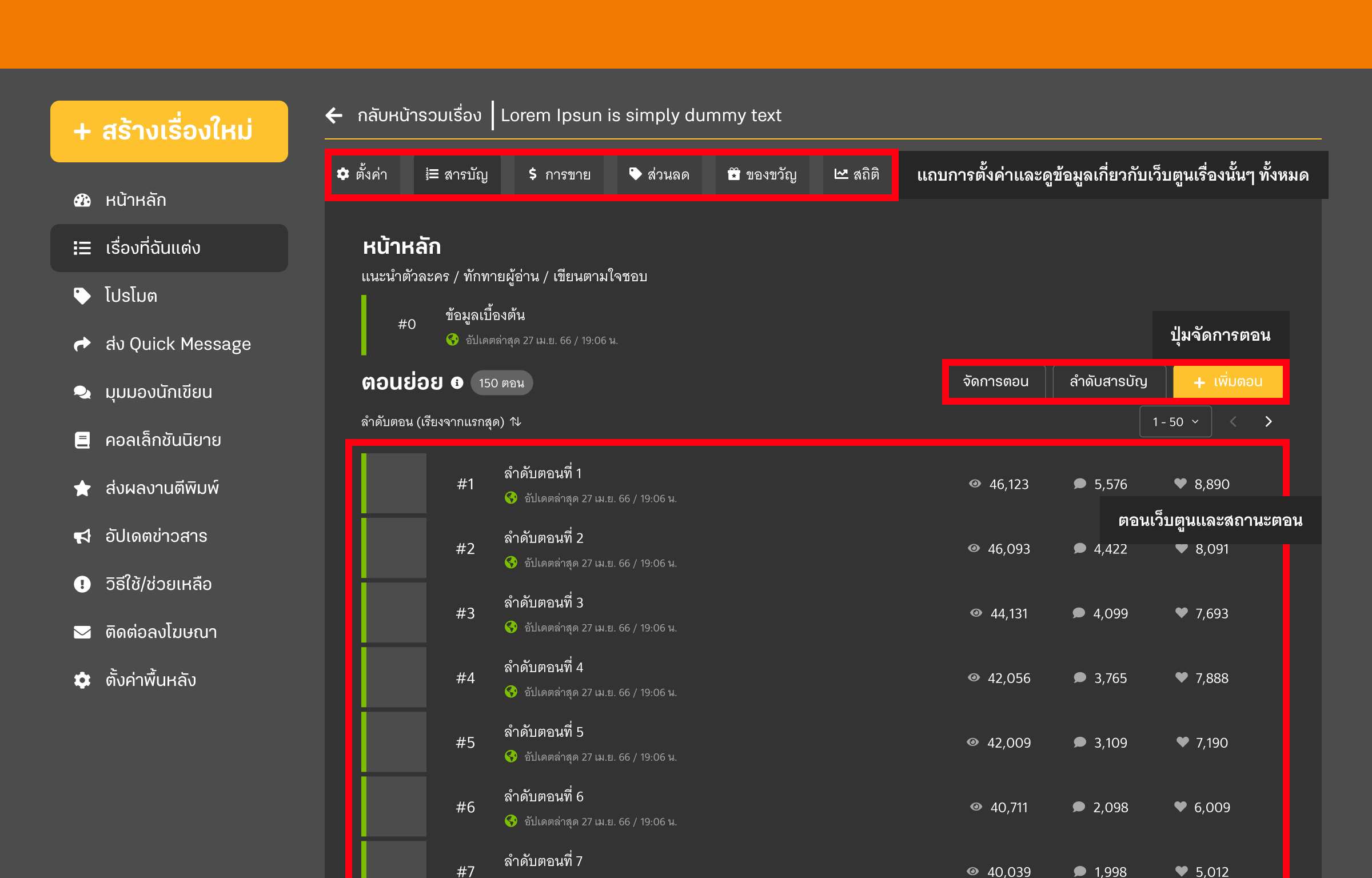Open the สถิติ statistics tab
The height and width of the screenshot is (878, 1372).
857,174
